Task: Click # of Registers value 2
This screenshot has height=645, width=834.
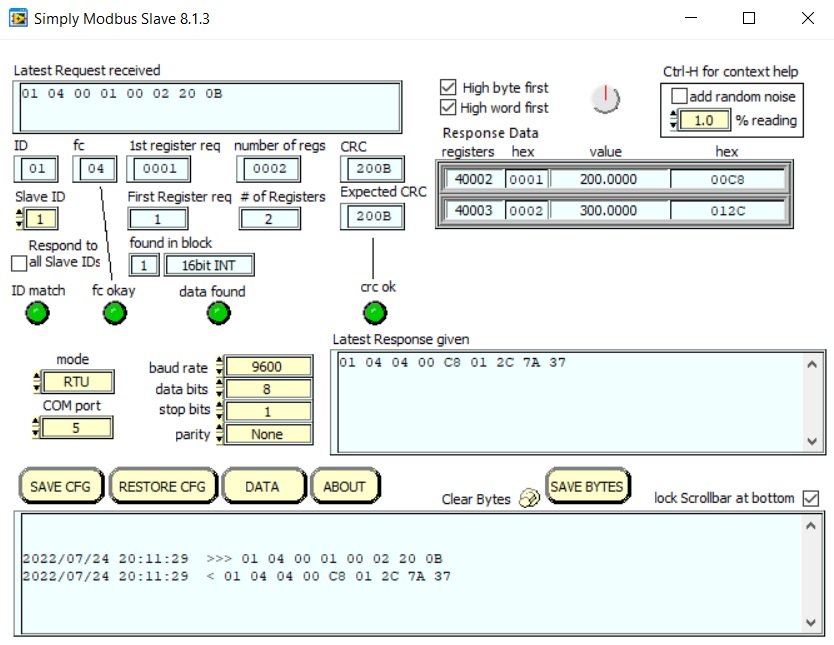Action: tap(270, 219)
